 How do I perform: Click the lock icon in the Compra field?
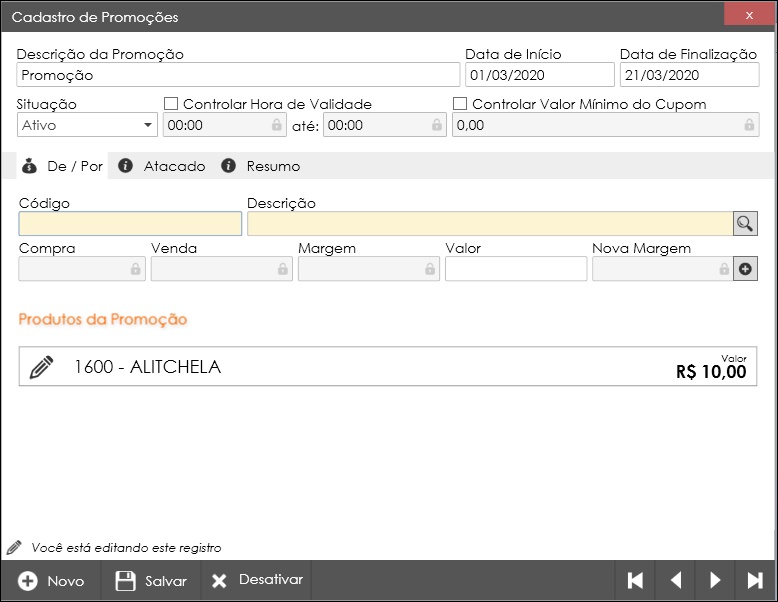tap(135, 269)
